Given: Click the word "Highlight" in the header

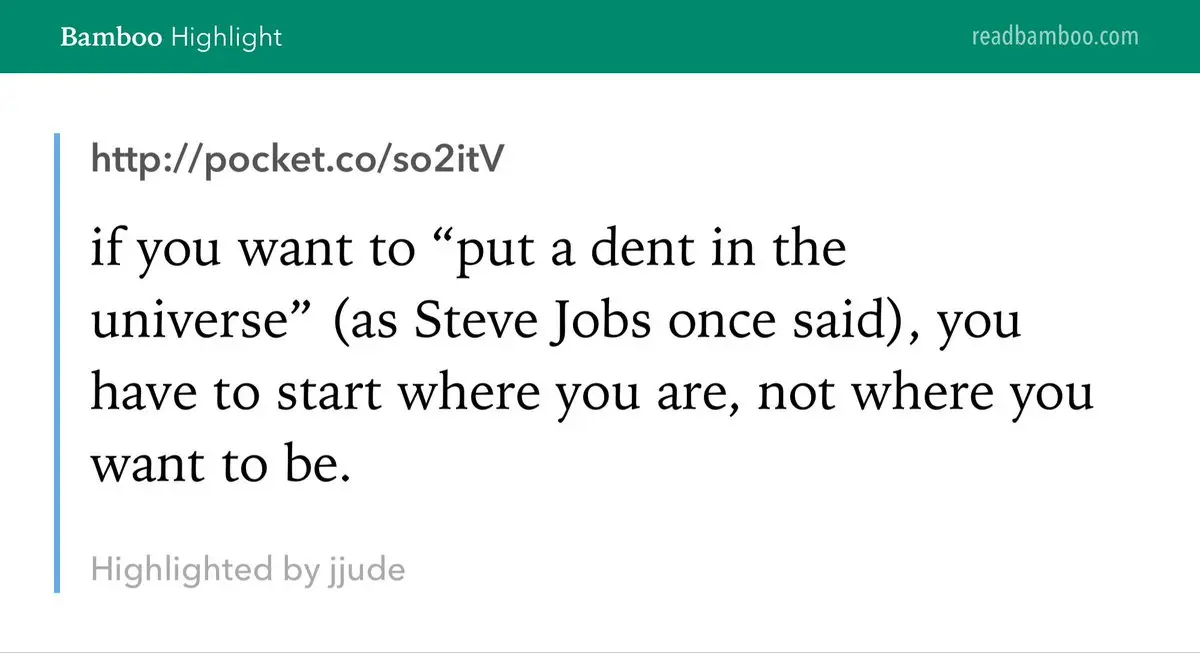Looking at the screenshot, I should point(227,38).
